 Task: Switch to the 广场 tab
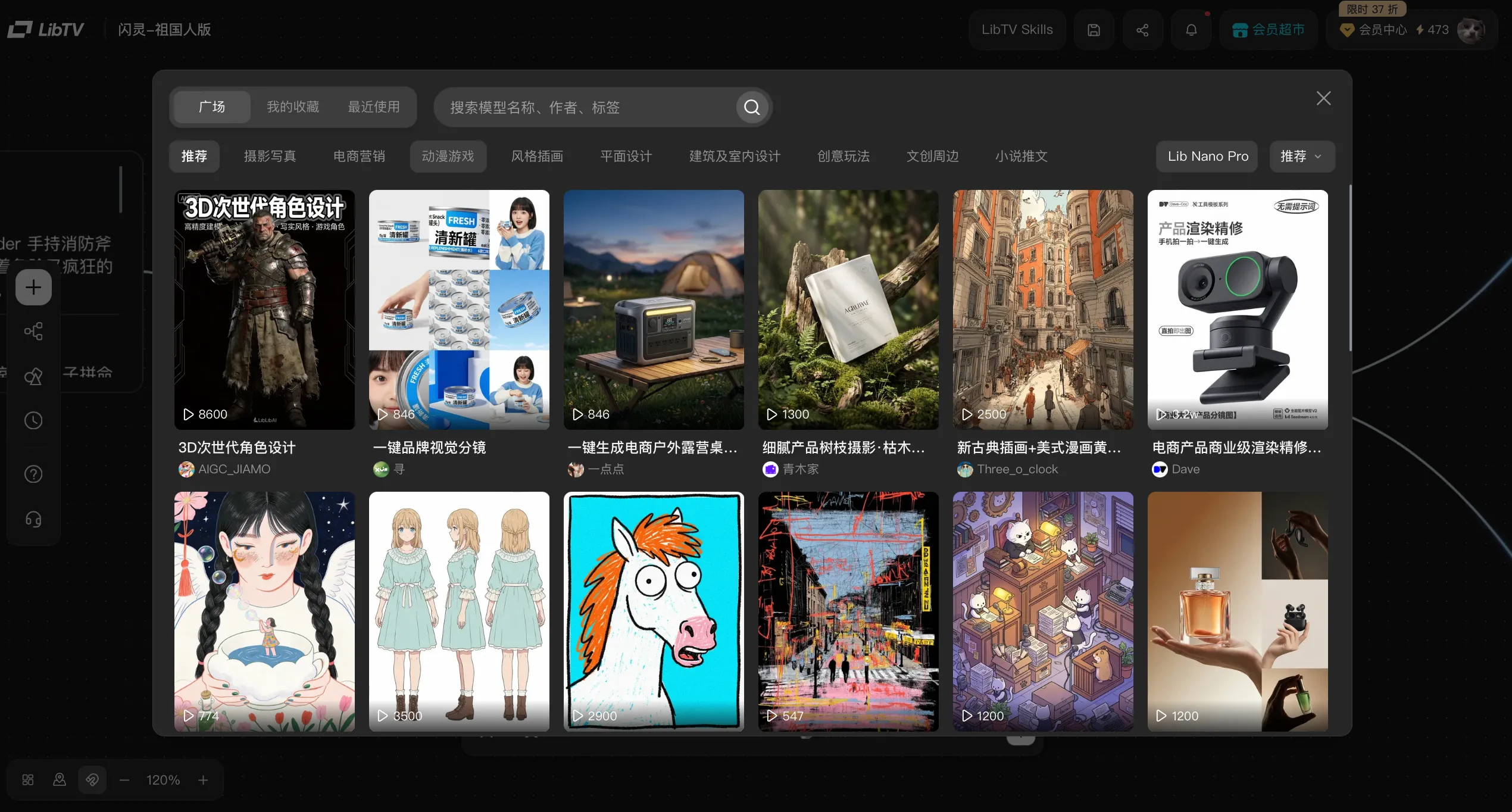tap(211, 107)
